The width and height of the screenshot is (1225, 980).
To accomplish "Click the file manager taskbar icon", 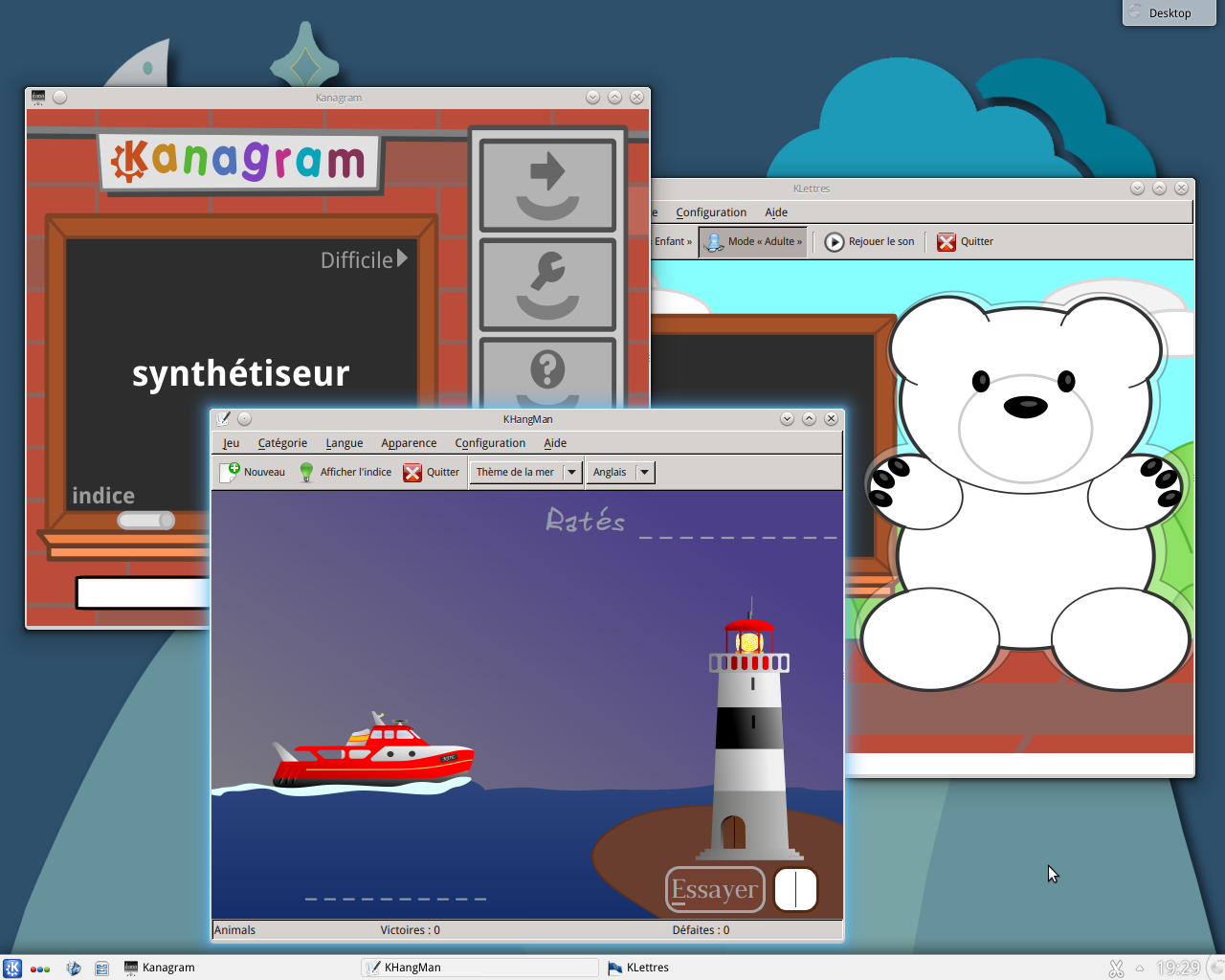I will tap(101, 969).
